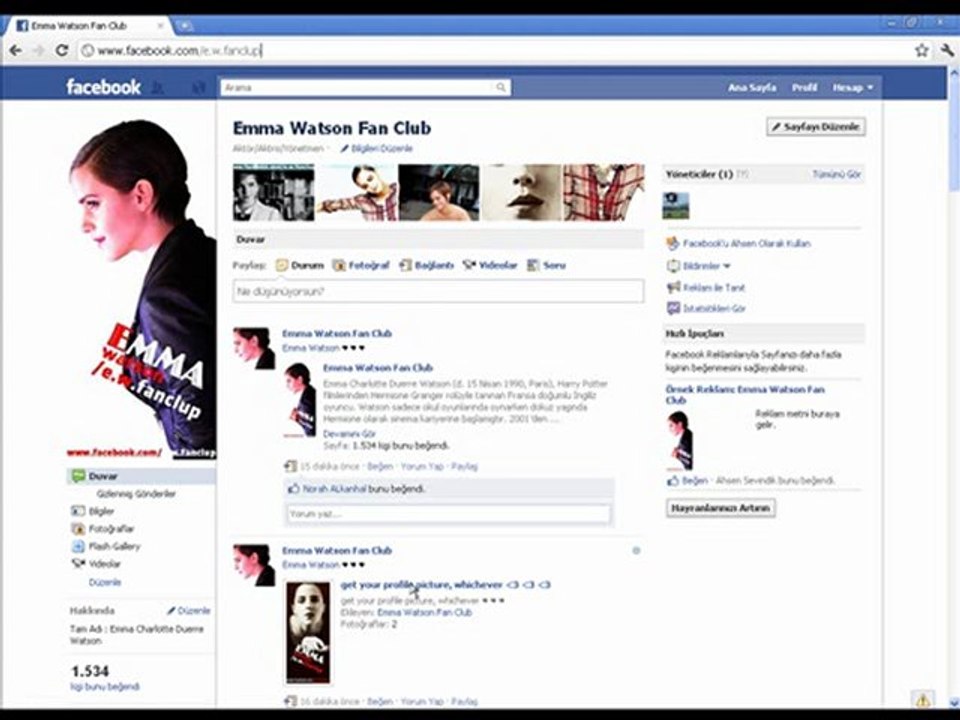This screenshot has width=960, height=720.
Task: Click Beğen on first post
Action: pyautogui.click(x=380, y=467)
